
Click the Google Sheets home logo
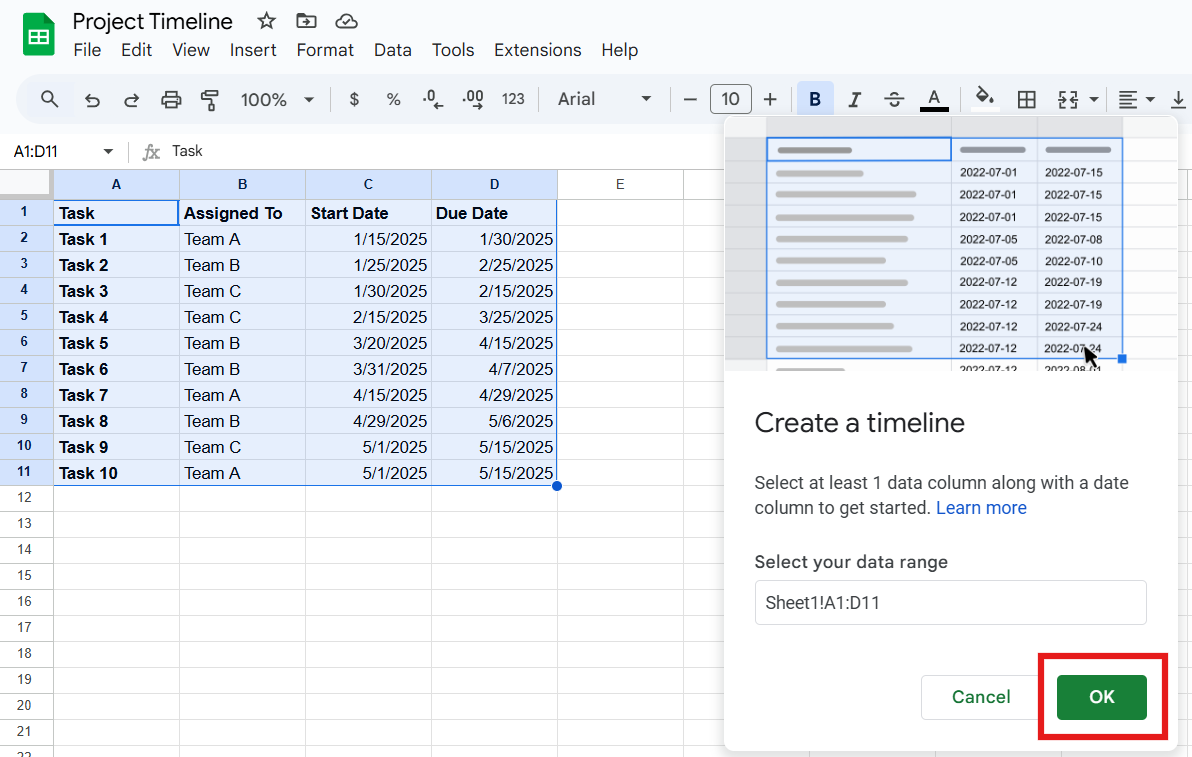pos(39,35)
